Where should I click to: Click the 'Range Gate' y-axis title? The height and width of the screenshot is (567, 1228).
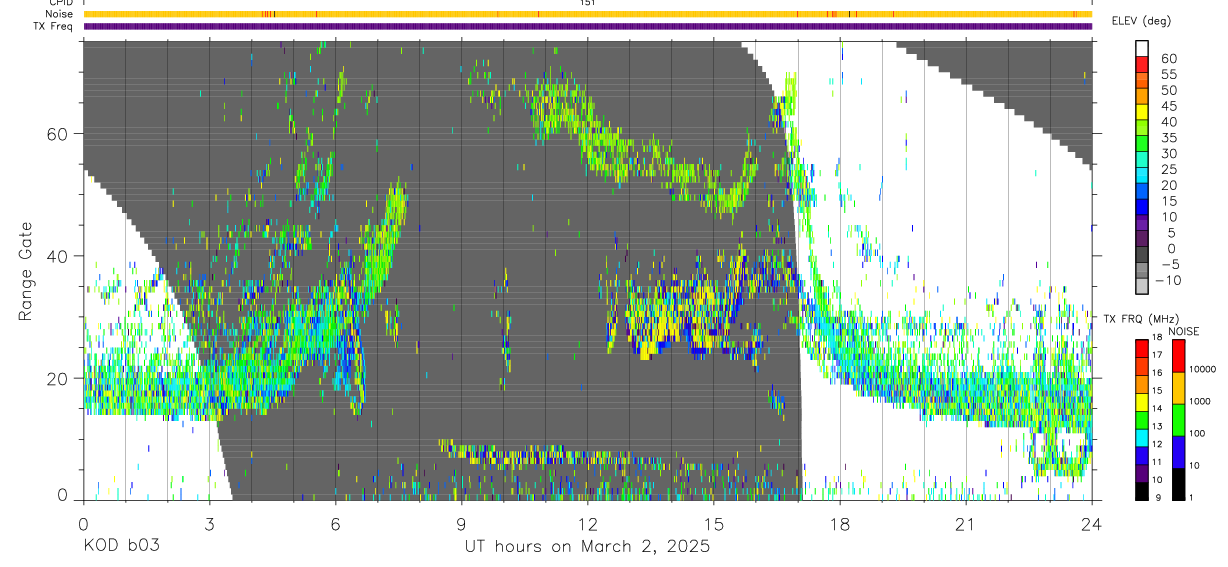pyautogui.click(x=25, y=271)
